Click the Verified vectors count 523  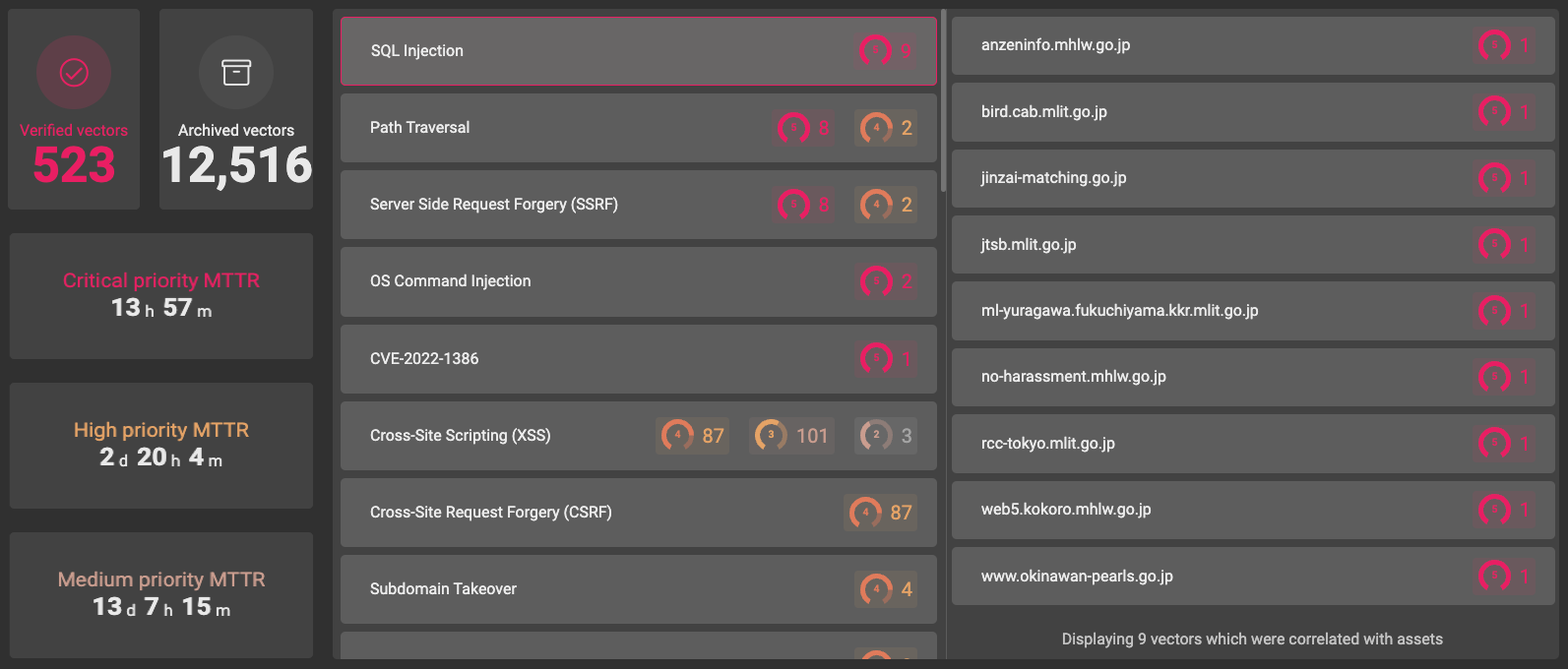pos(73,165)
